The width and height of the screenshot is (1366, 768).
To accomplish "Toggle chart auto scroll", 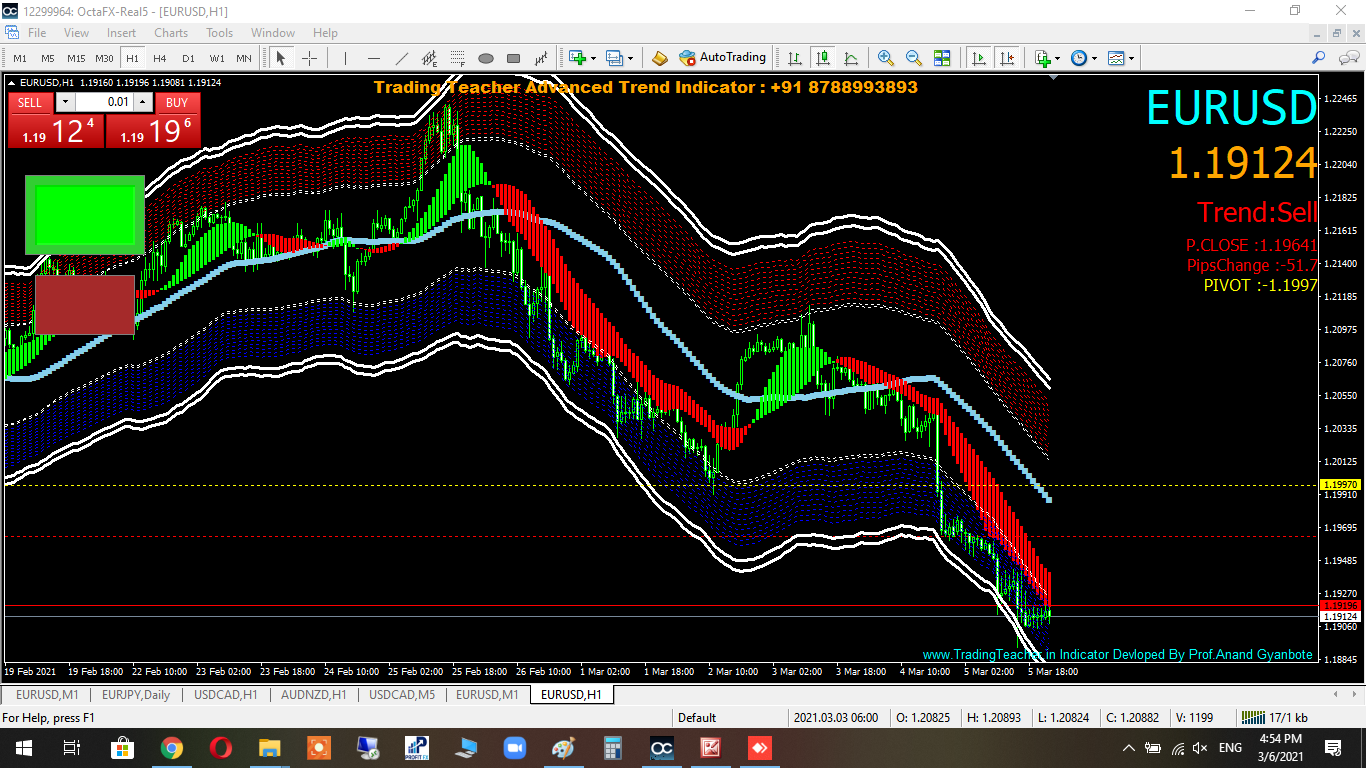I will (x=978, y=58).
